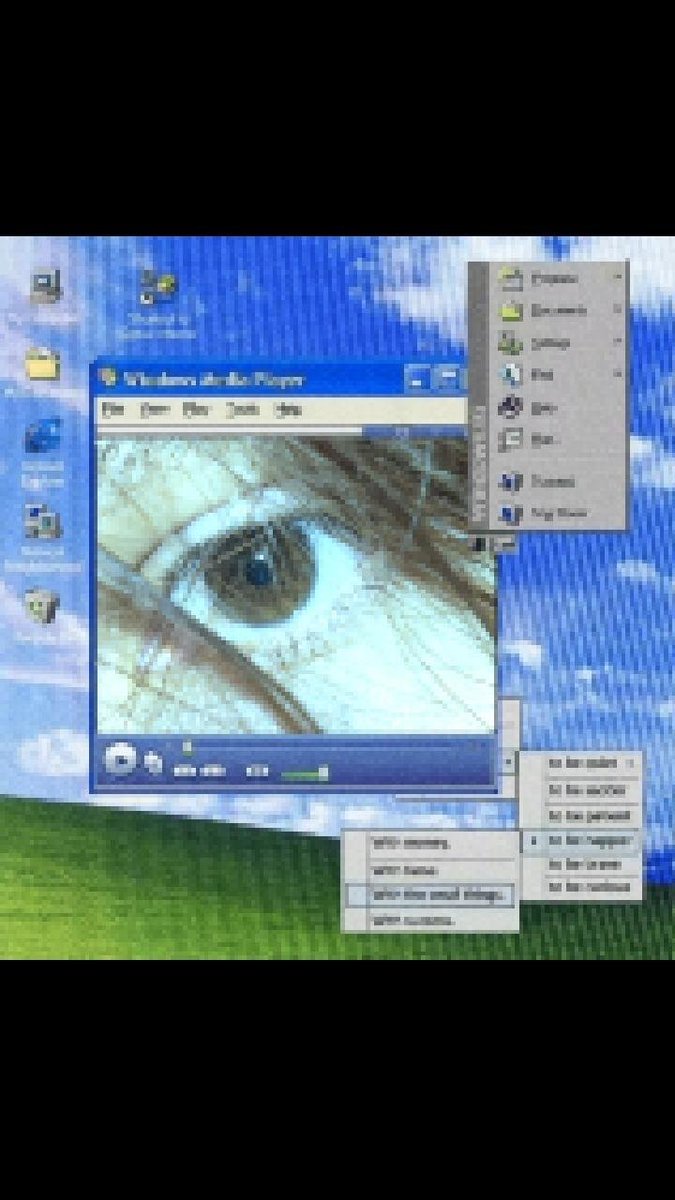This screenshot has height=1200, width=675.
Task: Choose the last "to be" submenu entry
Action: click(x=582, y=888)
